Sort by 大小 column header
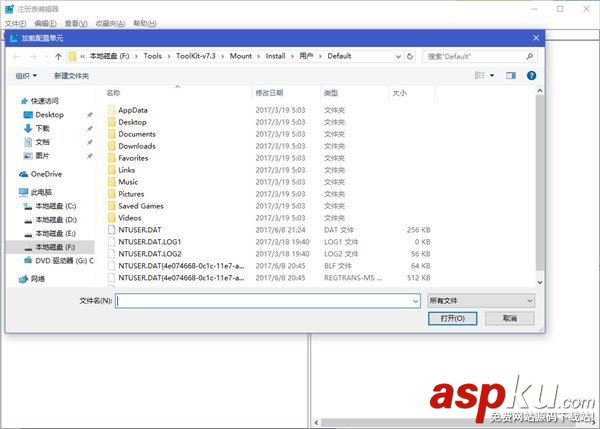 click(x=399, y=93)
